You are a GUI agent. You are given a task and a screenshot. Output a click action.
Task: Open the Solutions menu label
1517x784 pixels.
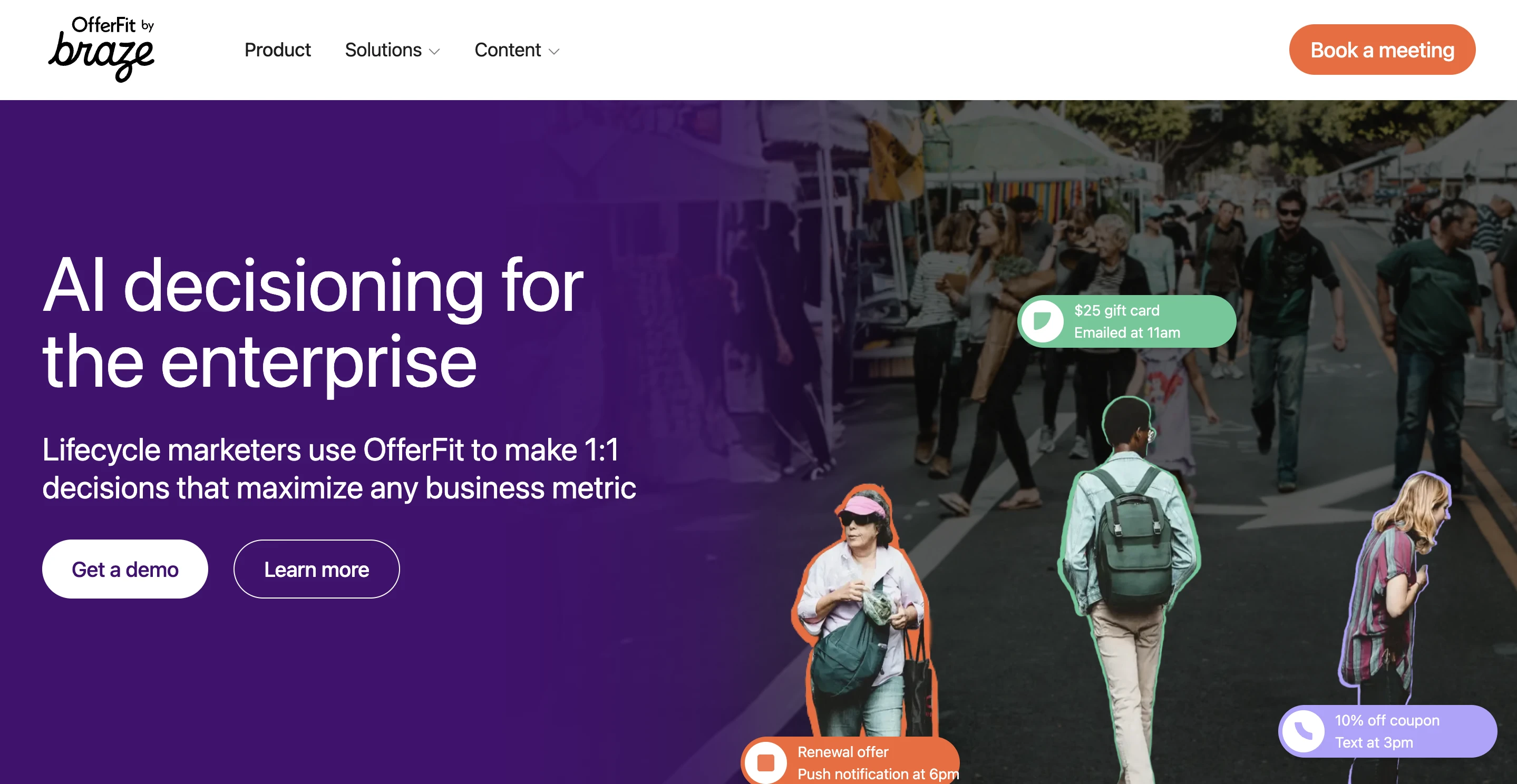383,50
